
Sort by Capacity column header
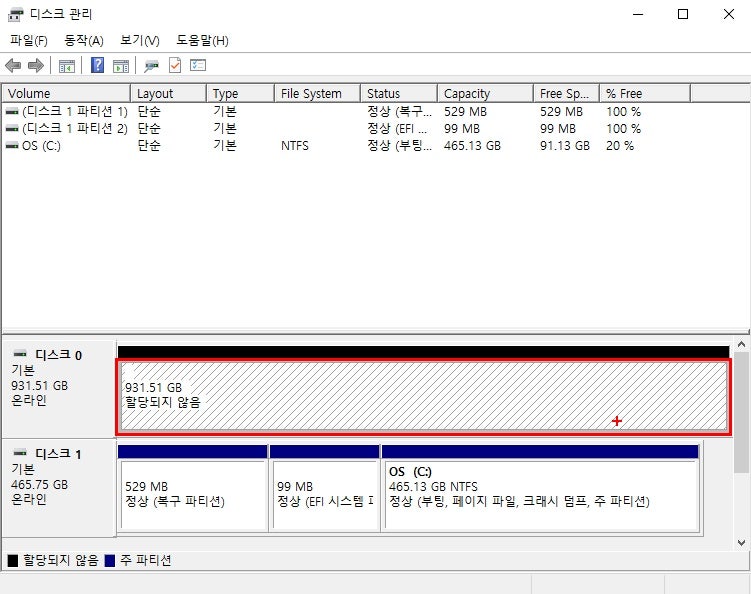point(485,93)
